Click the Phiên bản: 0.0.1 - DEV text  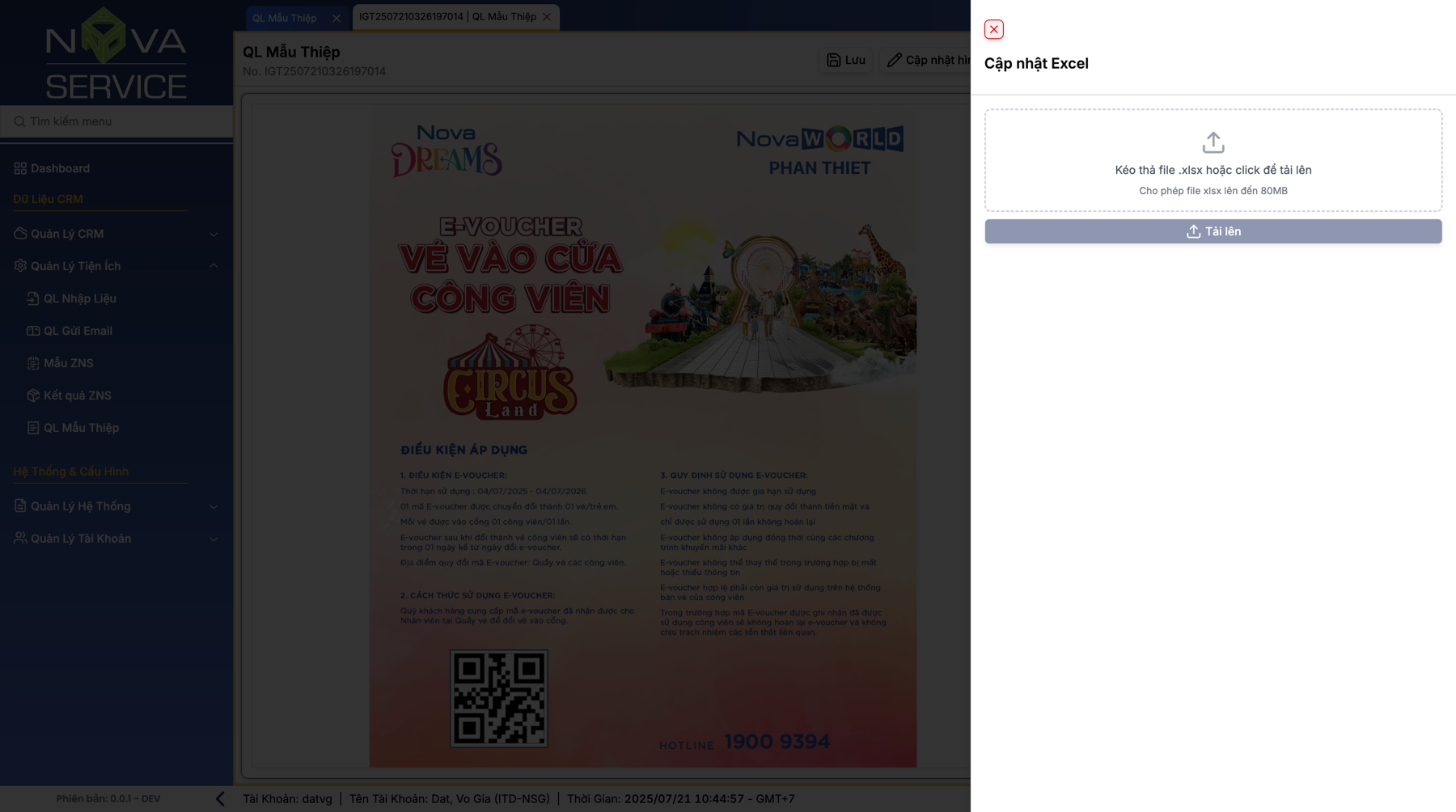click(108, 799)
